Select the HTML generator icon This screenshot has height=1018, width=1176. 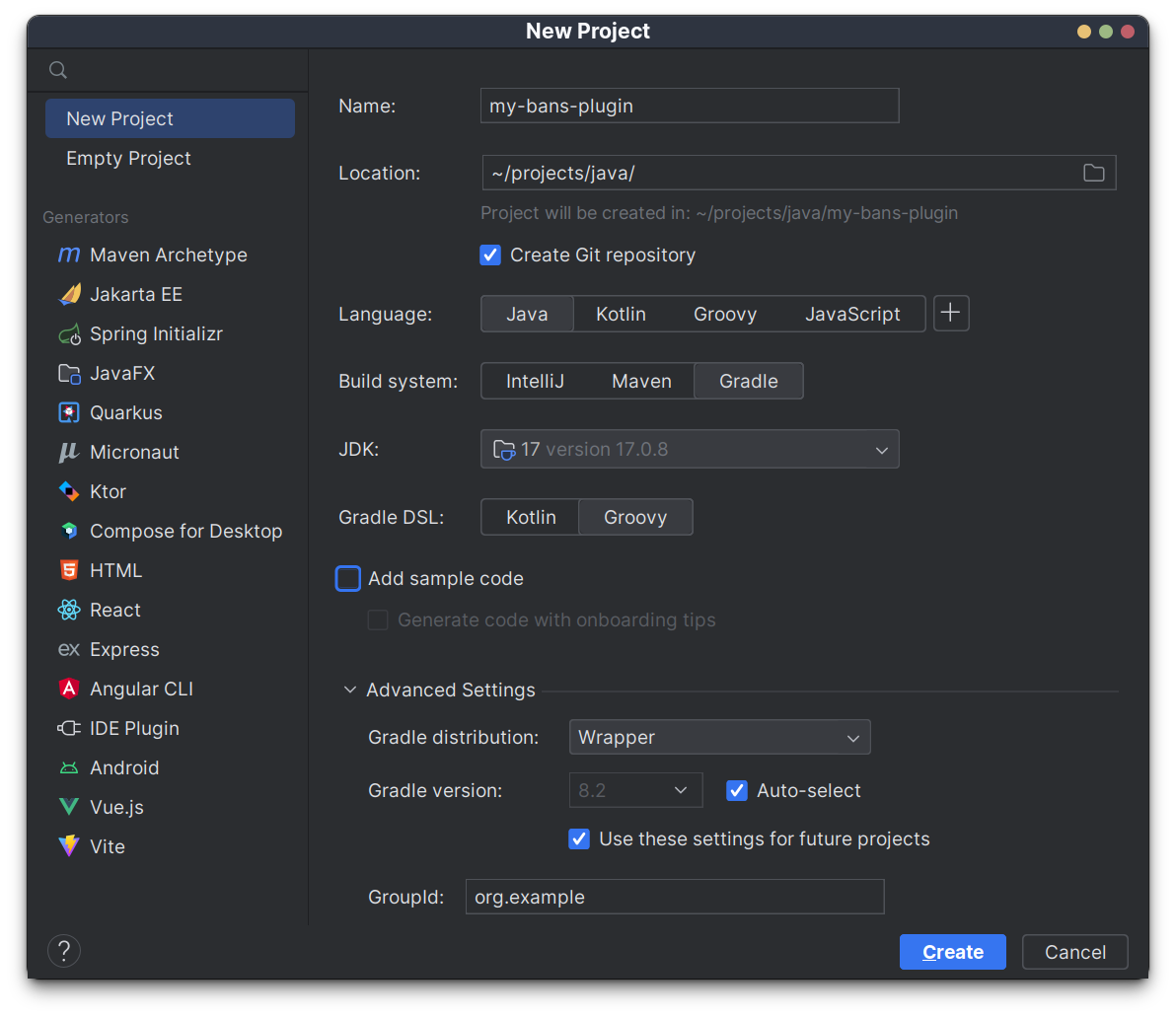point(69,570)
